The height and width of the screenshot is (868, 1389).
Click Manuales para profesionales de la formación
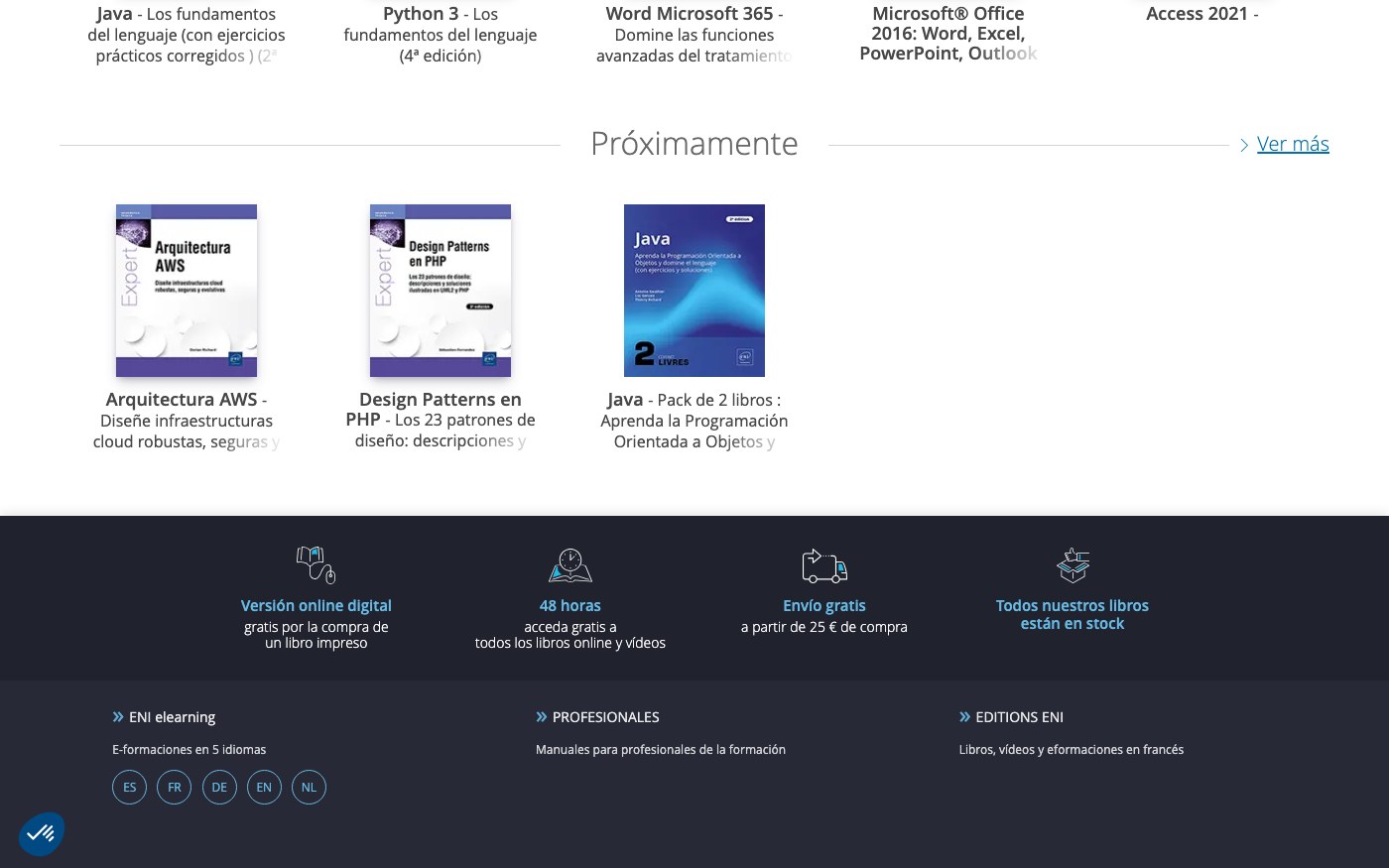[661, 750]
